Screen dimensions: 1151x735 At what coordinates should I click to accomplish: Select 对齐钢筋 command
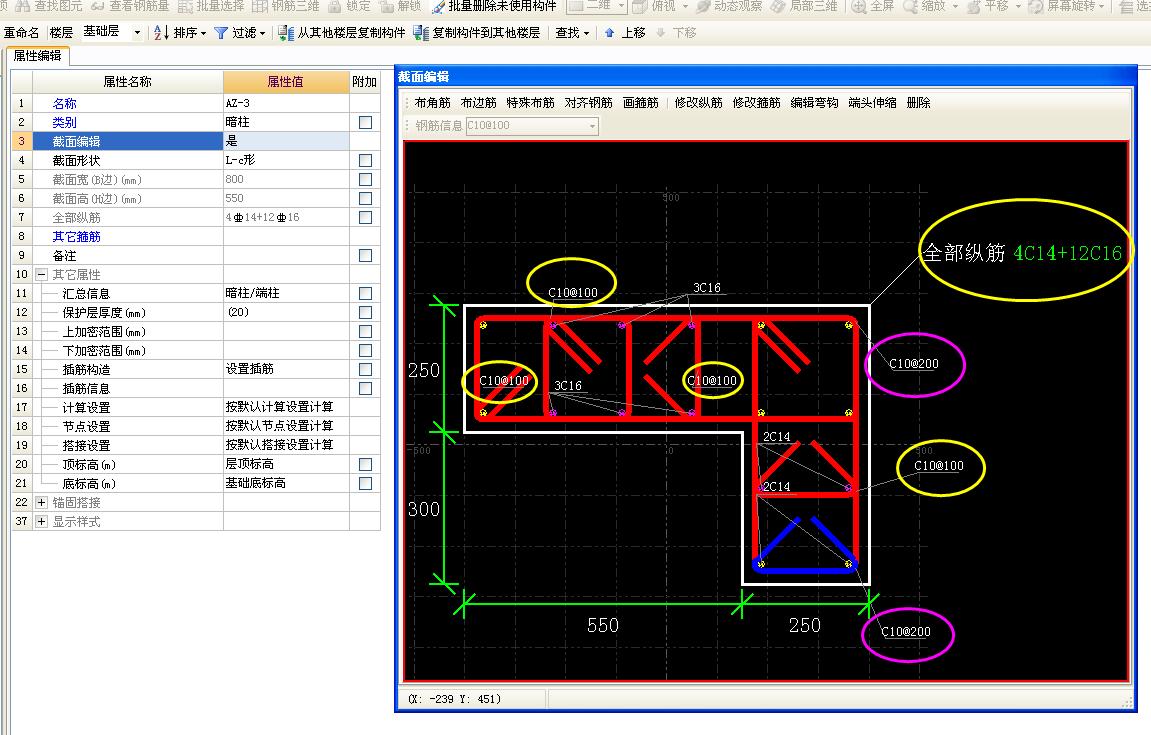tap(589, 103)
